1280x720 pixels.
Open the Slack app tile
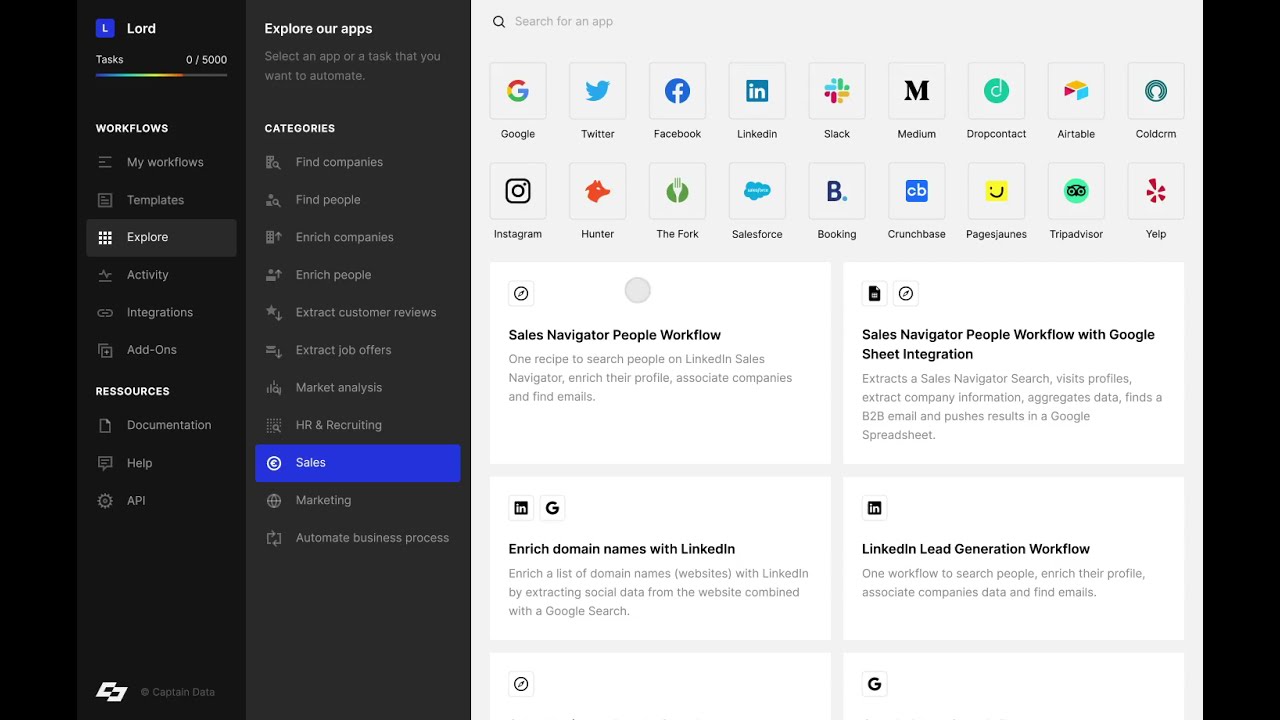click(837, 91)
